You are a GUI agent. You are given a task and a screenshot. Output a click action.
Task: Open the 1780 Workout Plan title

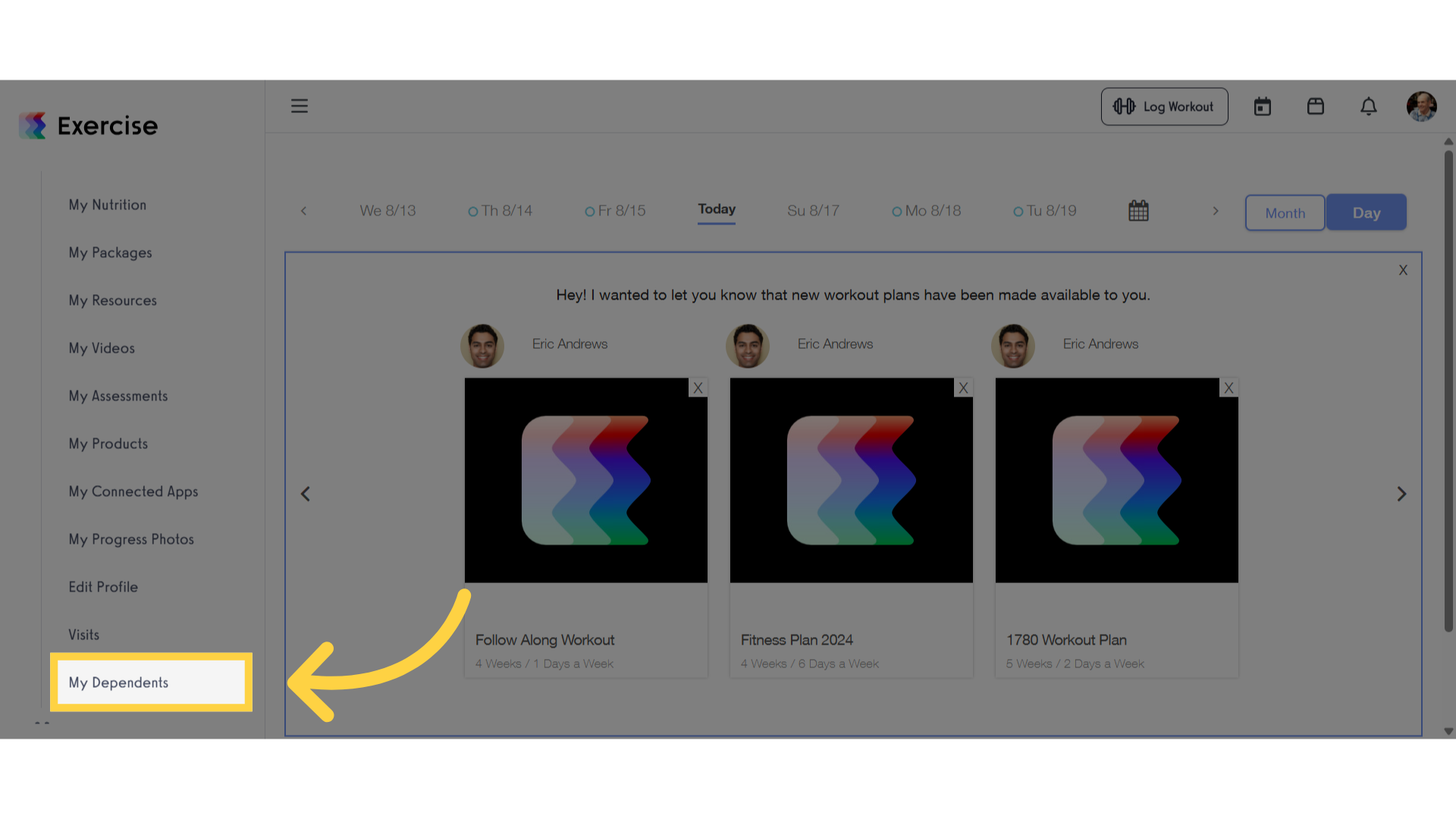(1066, 640)
